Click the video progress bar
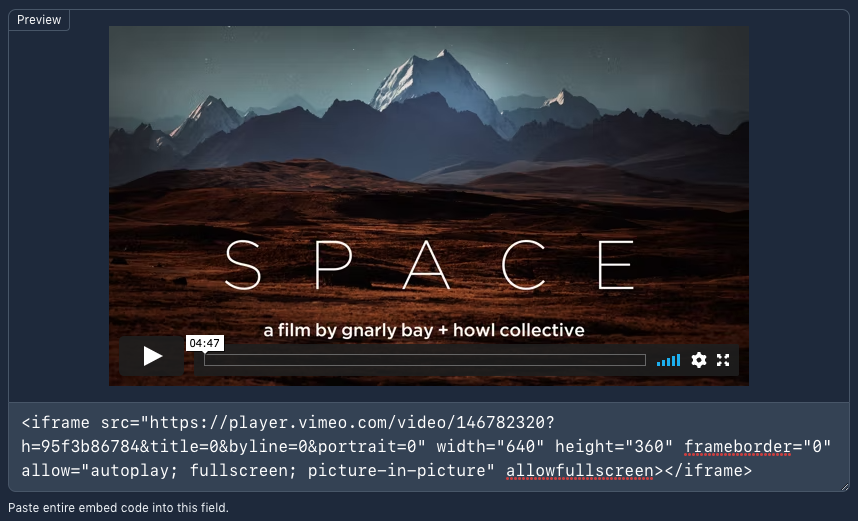The height and width of the screenshot is (521, 858). (425, 360)
